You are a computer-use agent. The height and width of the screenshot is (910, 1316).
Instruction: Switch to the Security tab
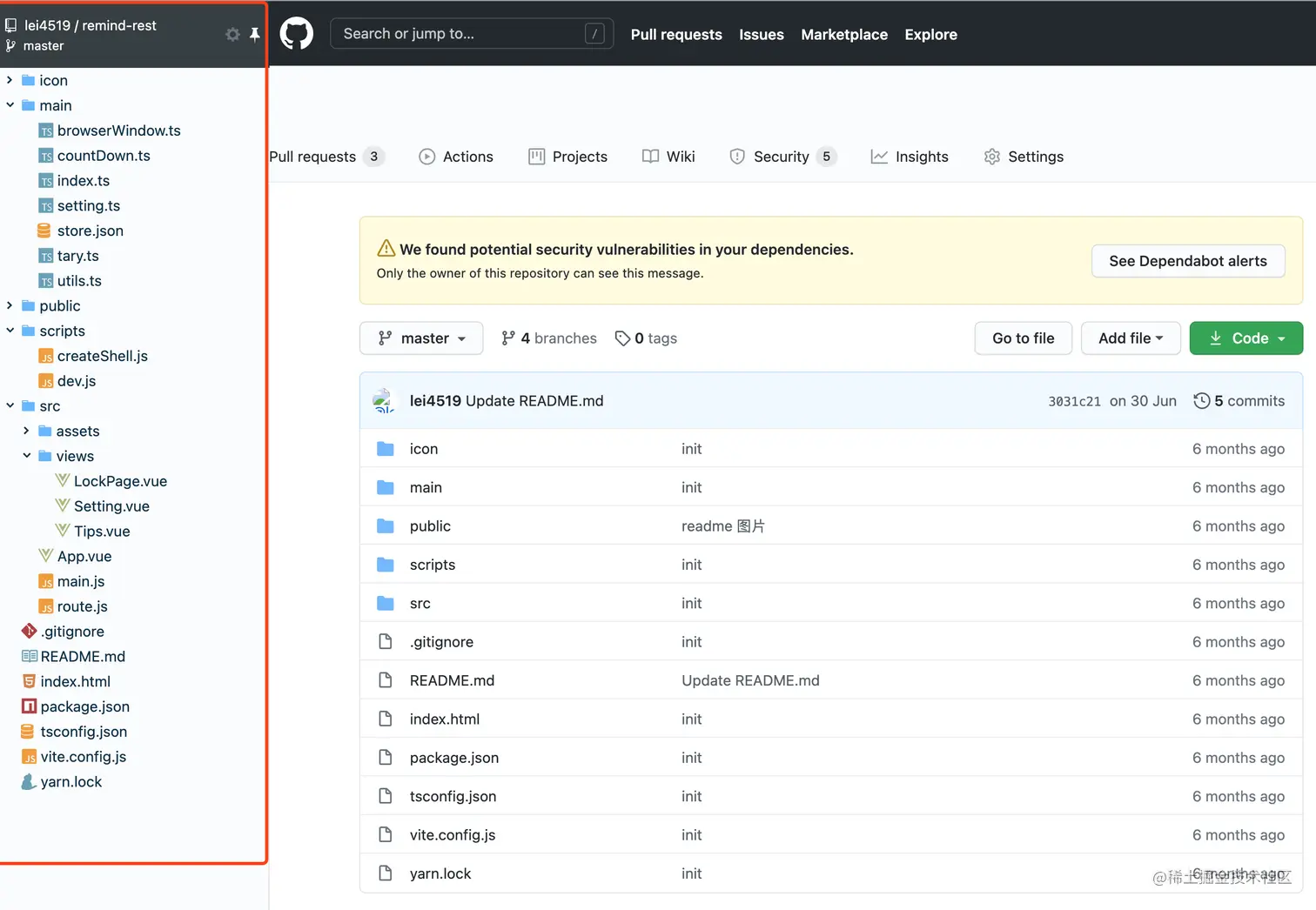point(783,157)
